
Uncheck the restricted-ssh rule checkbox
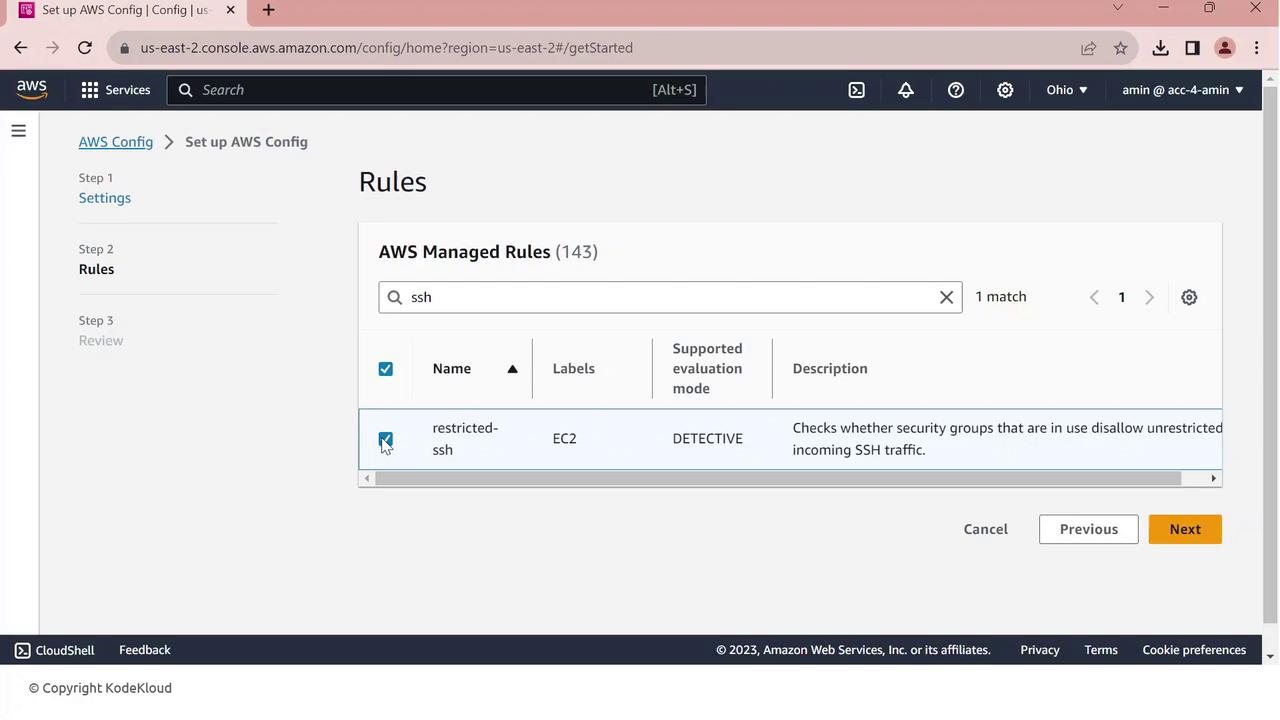click(386, 439)
